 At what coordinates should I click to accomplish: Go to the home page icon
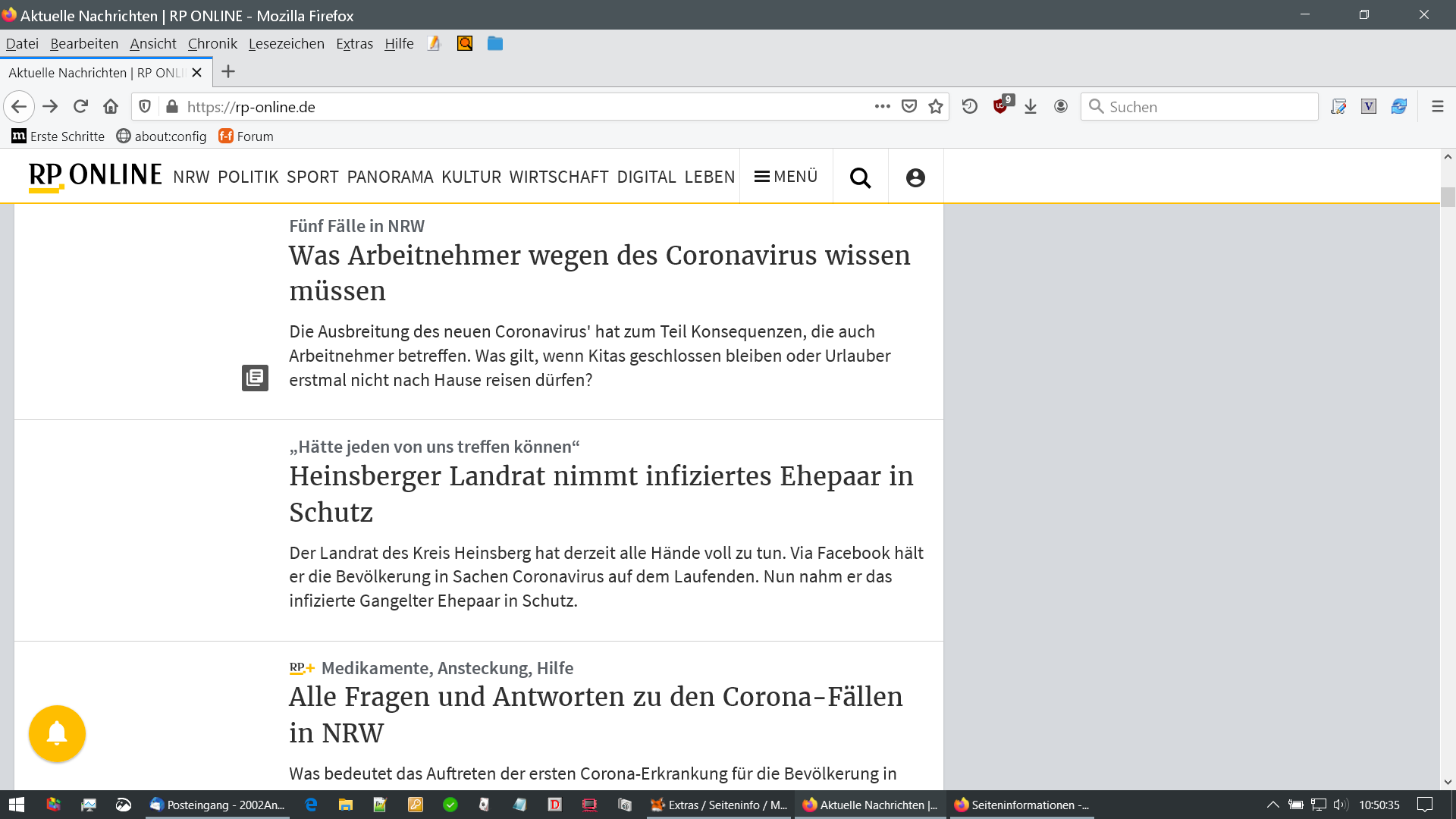coord(111,107)
